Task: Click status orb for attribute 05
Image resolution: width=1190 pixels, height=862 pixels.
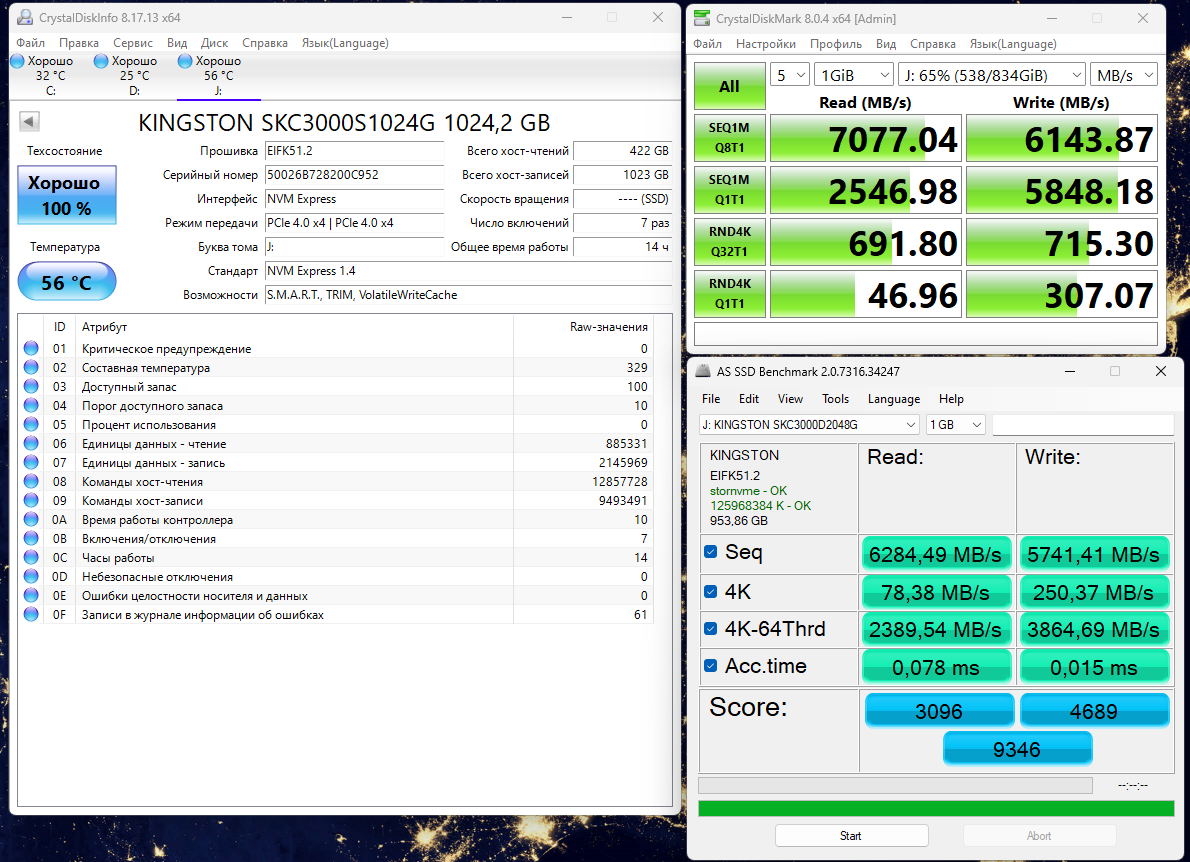Action: [x=31, y=424]
